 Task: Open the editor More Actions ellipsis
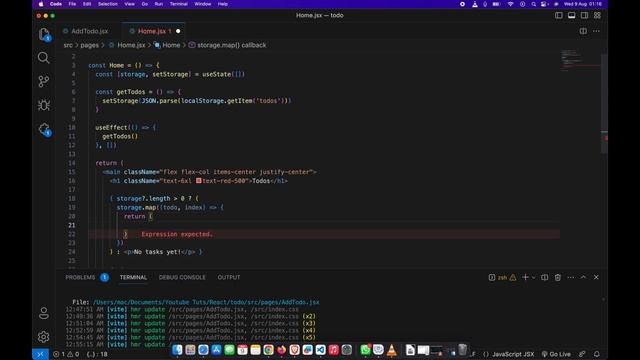coord(596,31)
